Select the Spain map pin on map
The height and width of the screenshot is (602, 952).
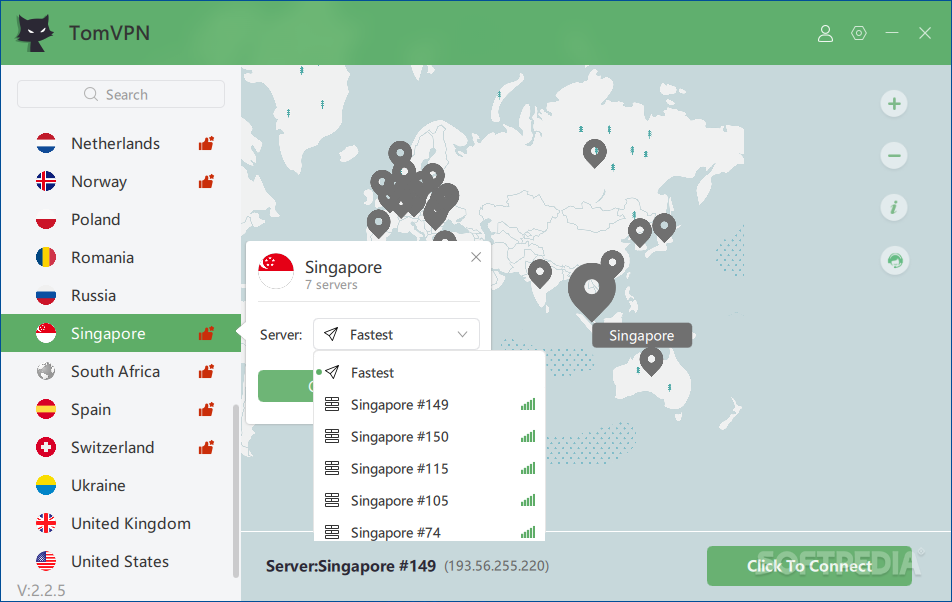click(378, 223)
